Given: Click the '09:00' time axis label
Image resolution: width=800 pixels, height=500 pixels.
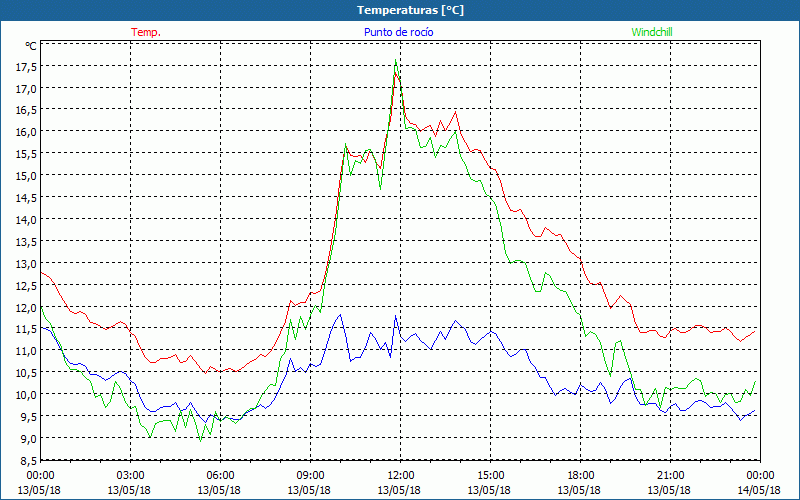Looking at the screenshot, I should (310, 475).
